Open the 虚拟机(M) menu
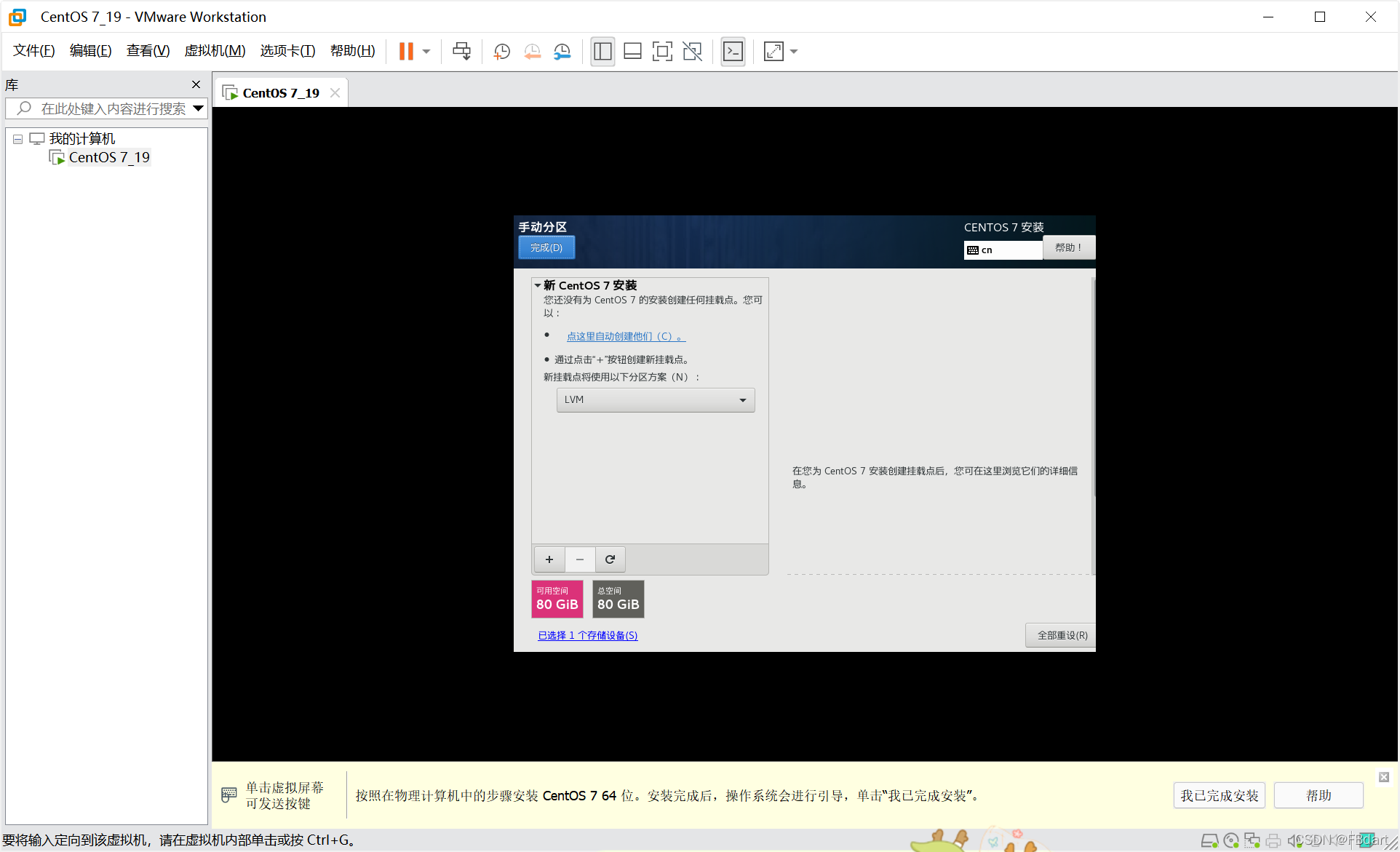1400x852 pixels. pyautogui.click(x=215, y=50)
